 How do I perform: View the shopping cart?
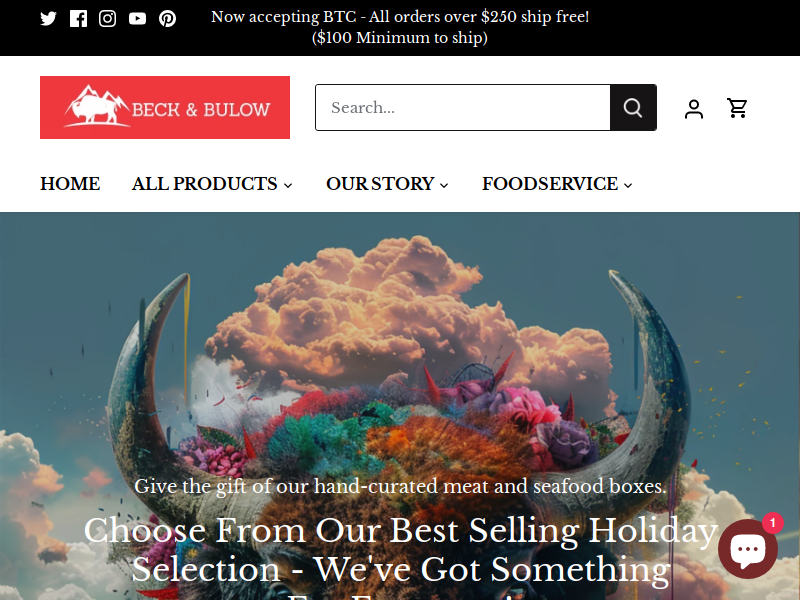coord(737,108)
